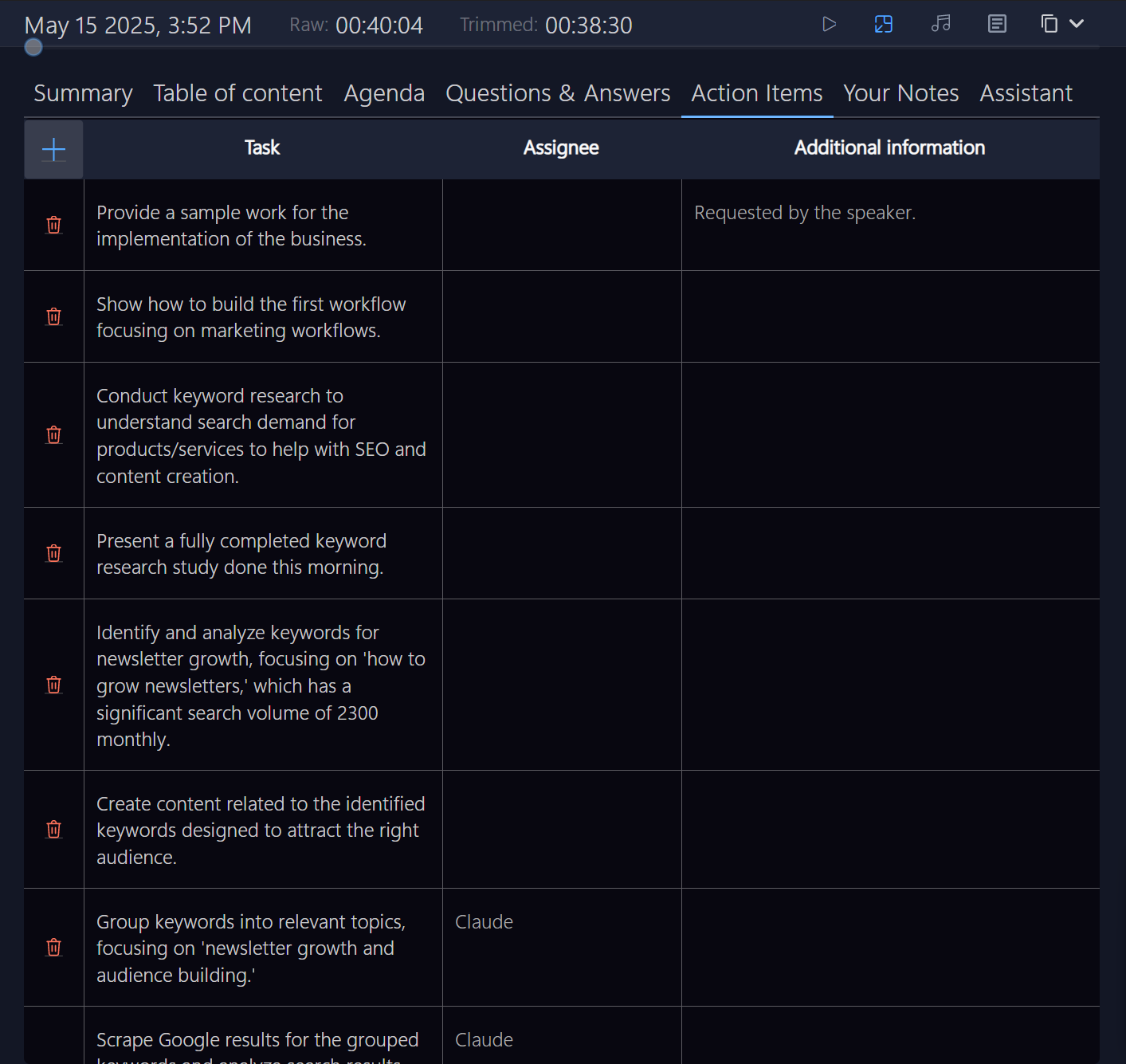Click Claude assignee in 'Group keywords' row
The height and width of the screenshot is (1064, 1126).
(484, 922)
